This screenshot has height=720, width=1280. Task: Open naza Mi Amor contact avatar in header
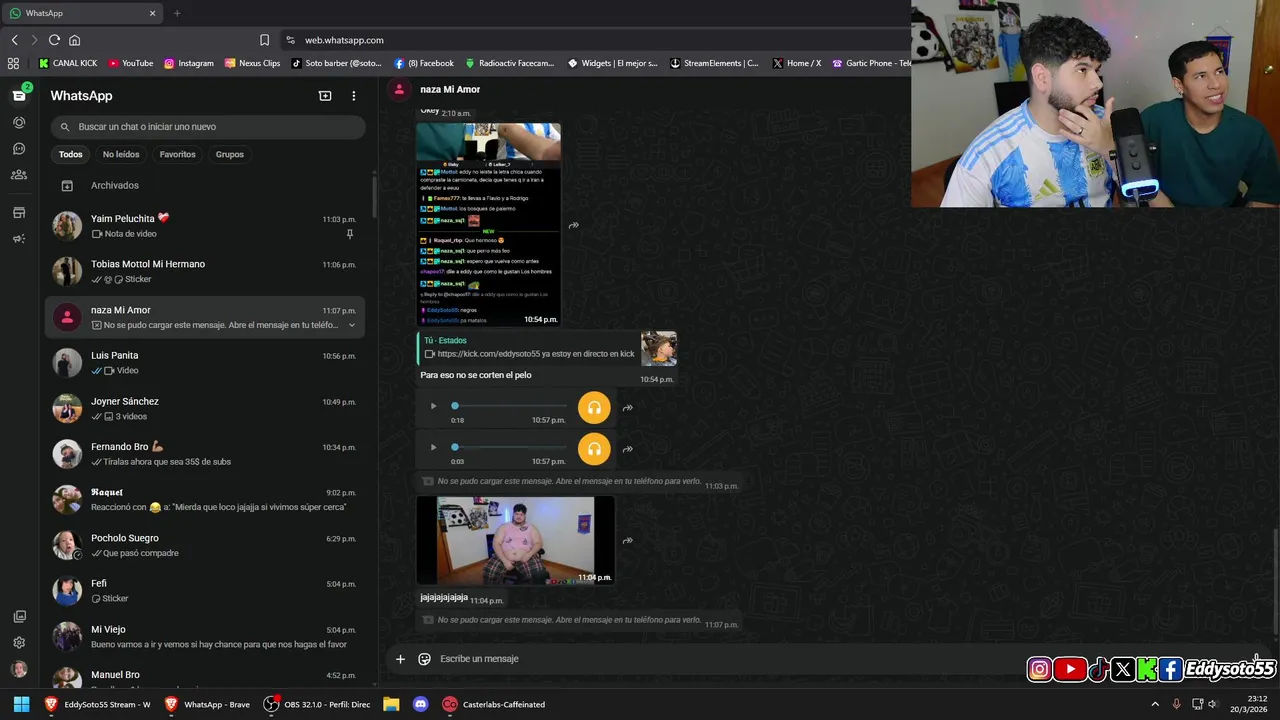coord(399,89)
